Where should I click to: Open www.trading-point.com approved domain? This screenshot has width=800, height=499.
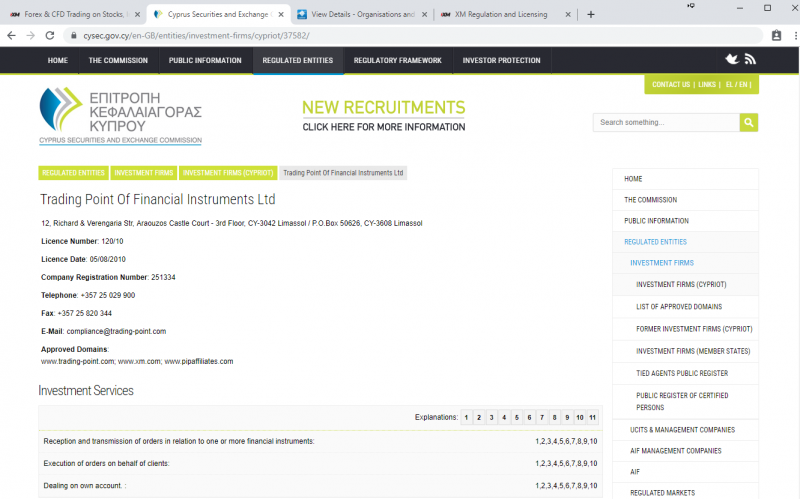78,361
